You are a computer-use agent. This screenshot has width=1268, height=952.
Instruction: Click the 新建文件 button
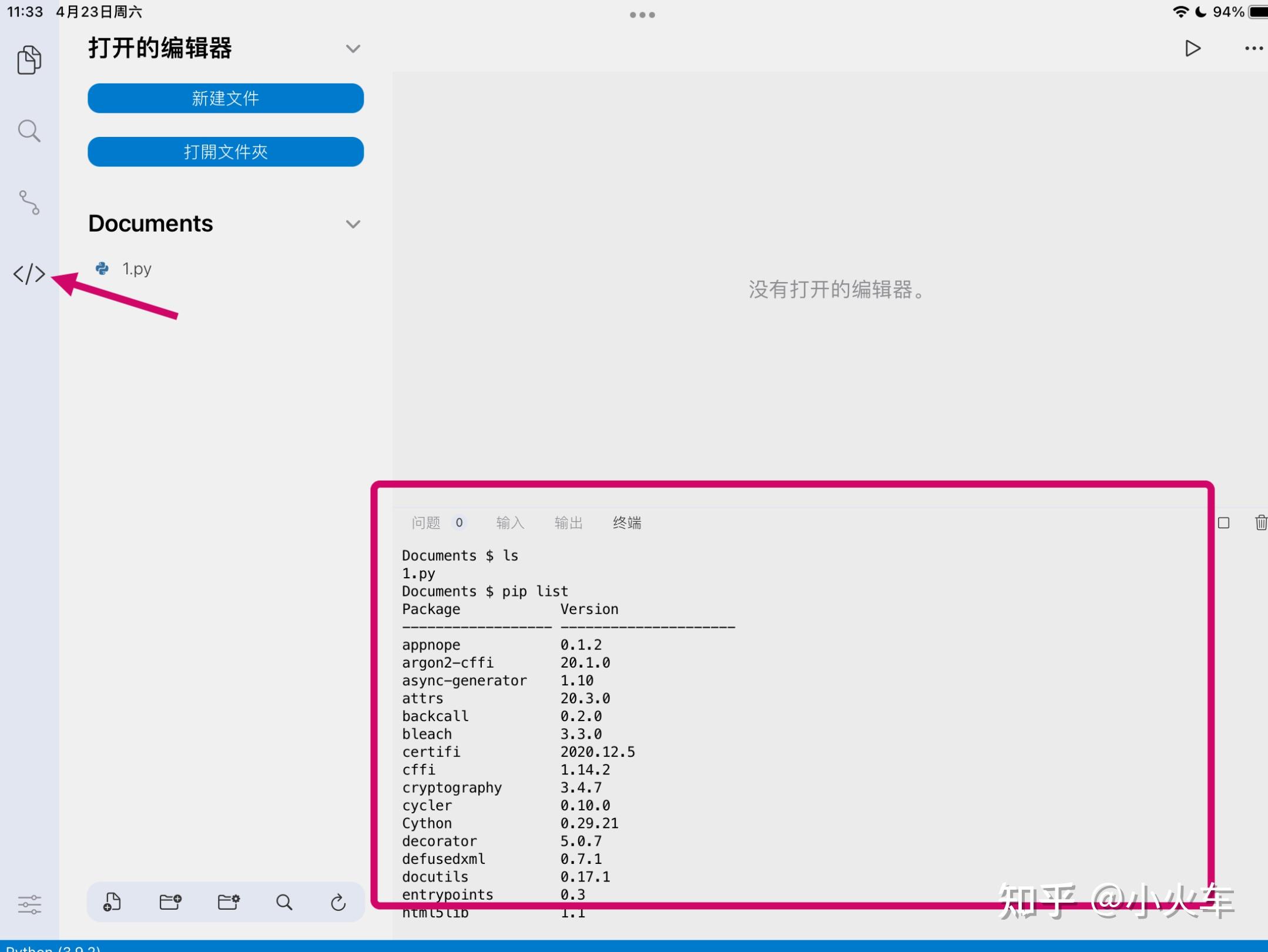[x=225, y=98]
